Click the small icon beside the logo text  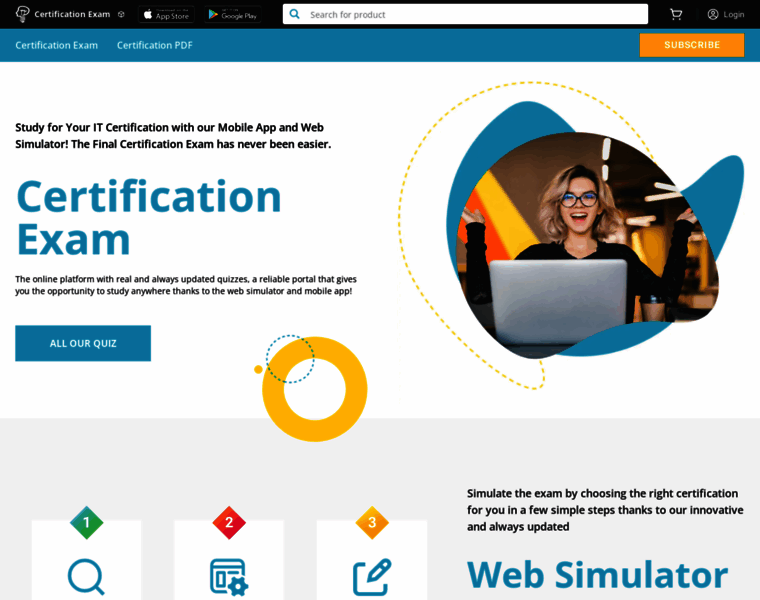tap(121, 15)
